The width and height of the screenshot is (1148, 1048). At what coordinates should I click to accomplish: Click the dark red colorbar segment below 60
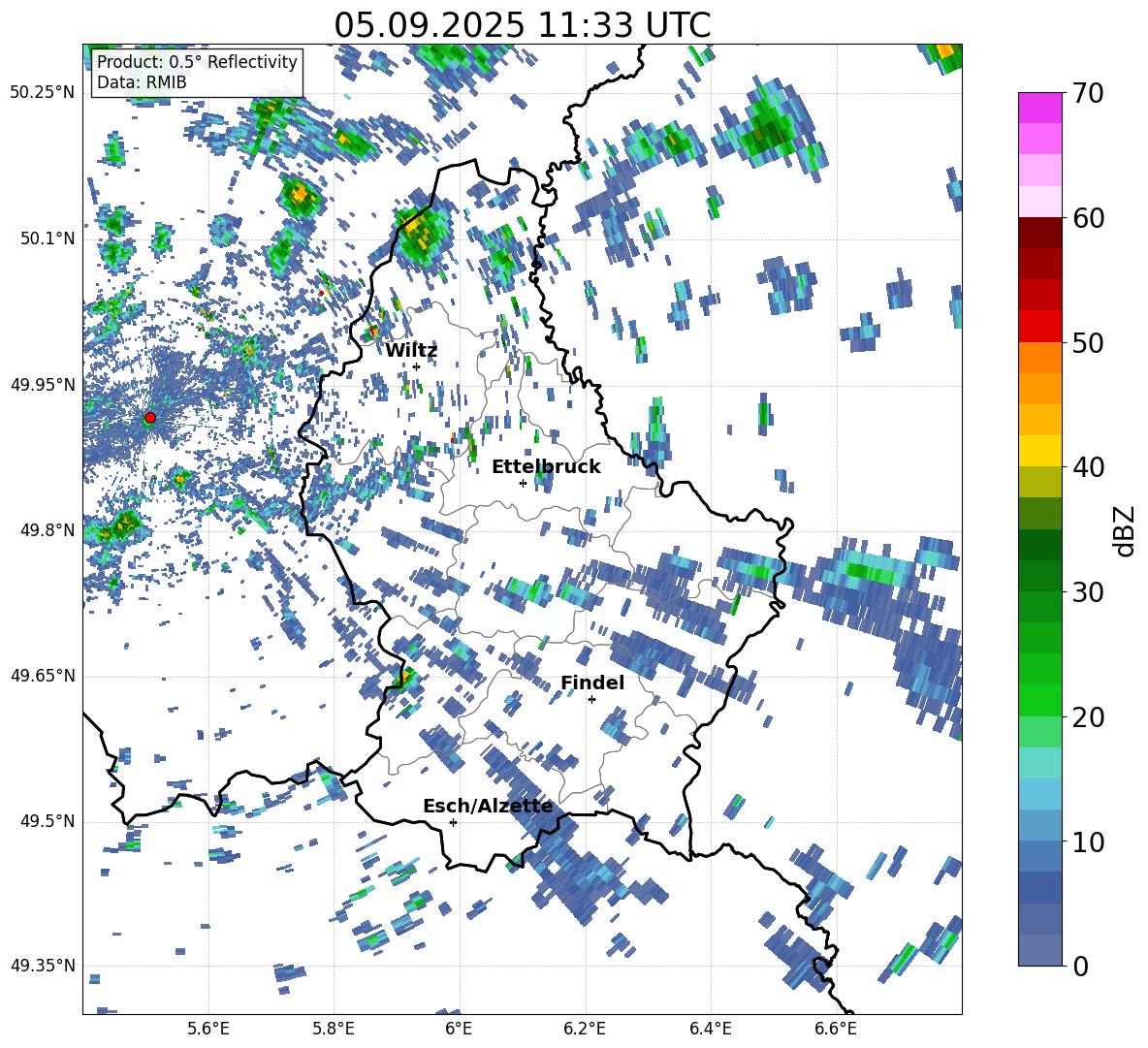pyautogui.click(x=1039, y=234)
